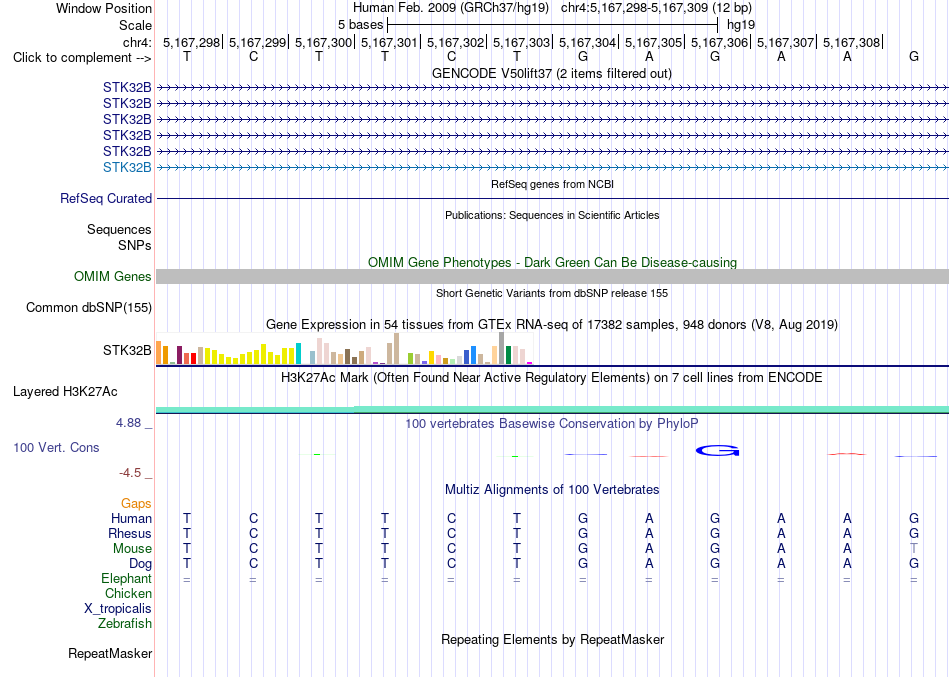Viewport: 950px width, 677px height.
Task: Click the Window Position label
Action: 104,8
